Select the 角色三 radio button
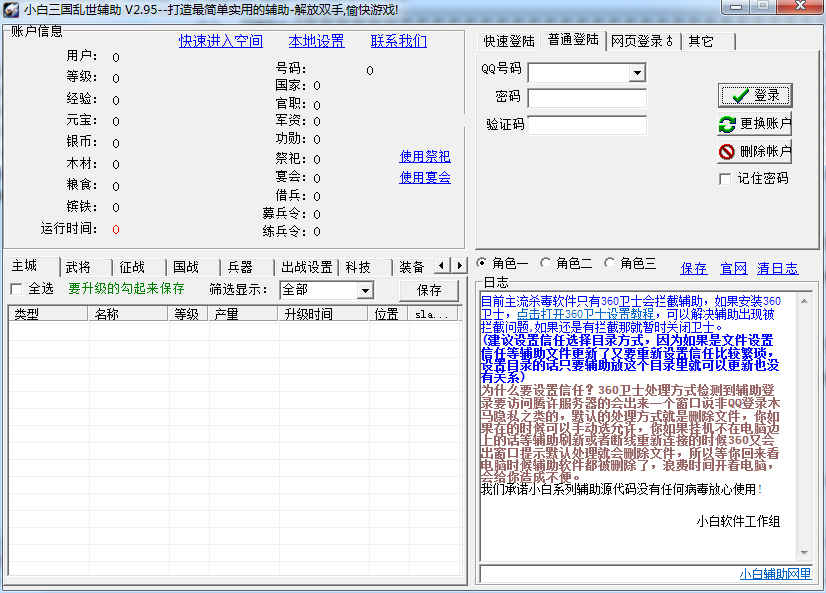The image size is (826, 593). (x=609, y=262)
